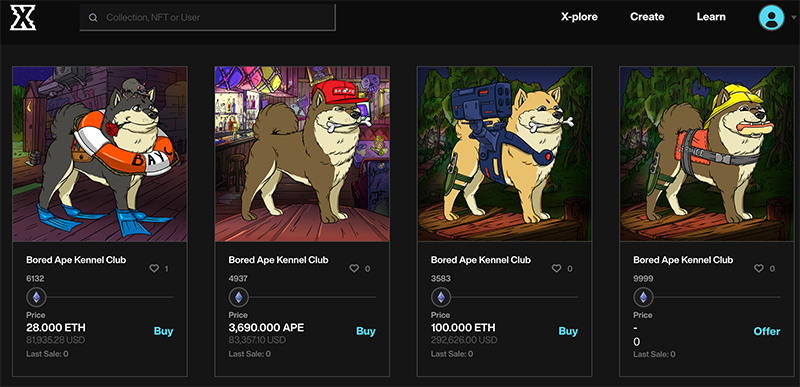The width and height of the screenshot is (800, 387).
Task: Open the rocket launcher dog thumbnail
Action: click(x=504, y=153)
